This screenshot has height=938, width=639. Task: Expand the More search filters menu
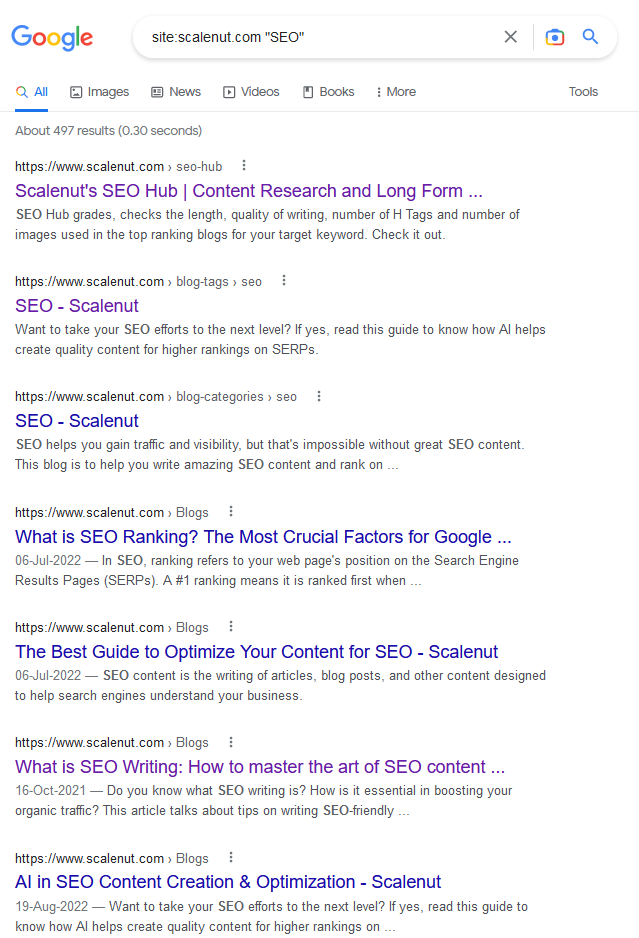coord(396,92)
